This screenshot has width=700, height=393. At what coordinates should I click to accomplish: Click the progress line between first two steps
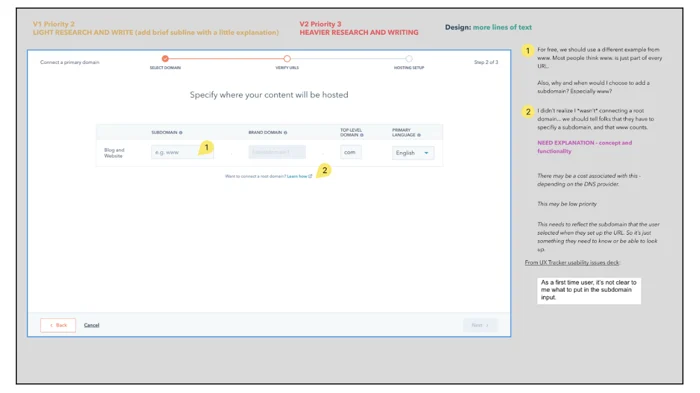click(x=226, y=59)
